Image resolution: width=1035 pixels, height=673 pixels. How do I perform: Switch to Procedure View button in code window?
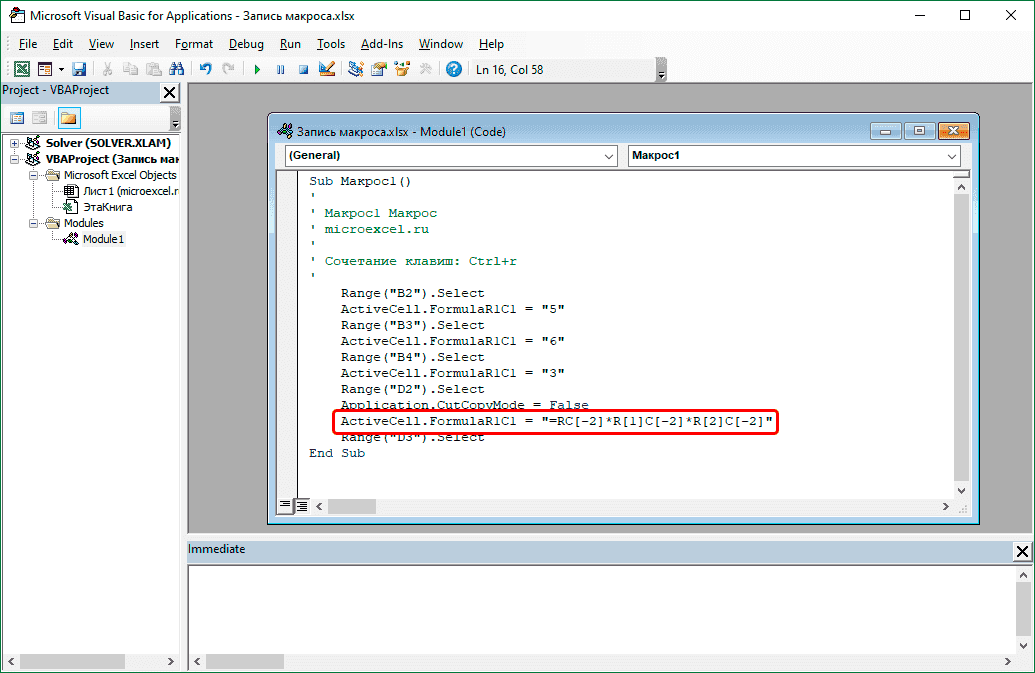(285, 506)
